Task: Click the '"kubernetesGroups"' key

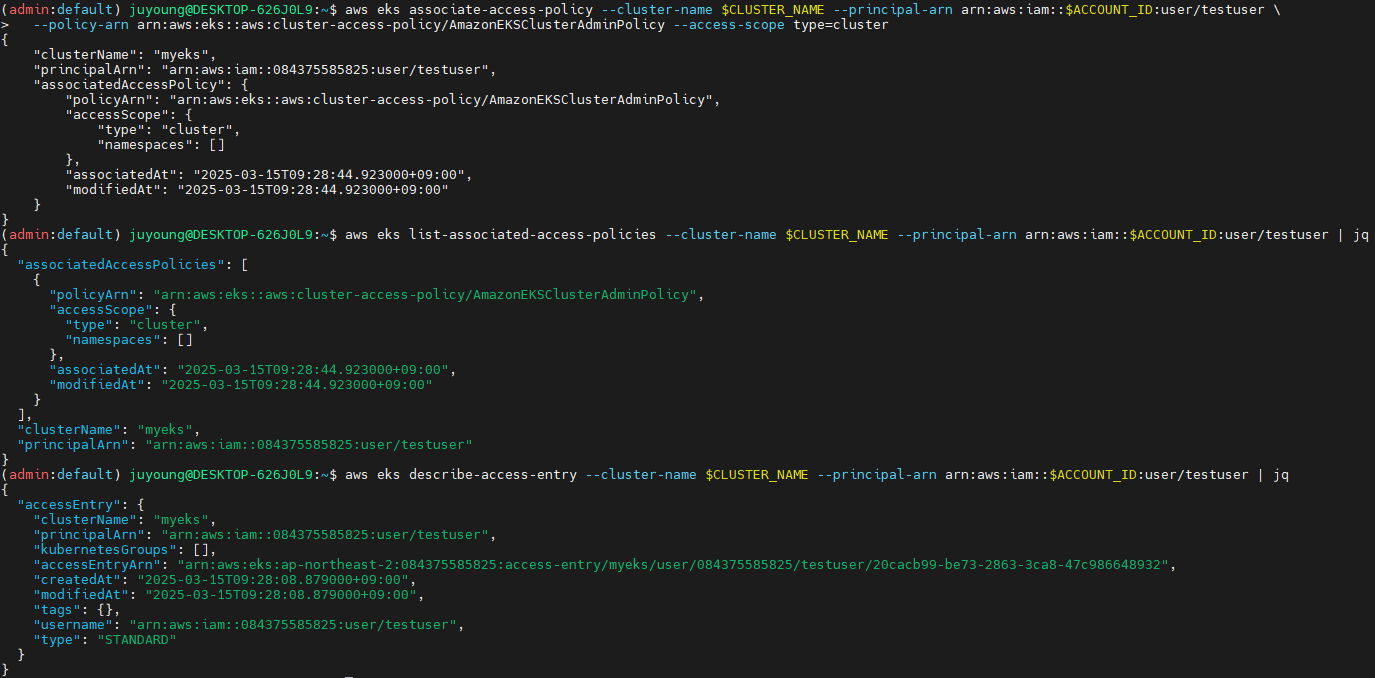Action: pos(107,549)
